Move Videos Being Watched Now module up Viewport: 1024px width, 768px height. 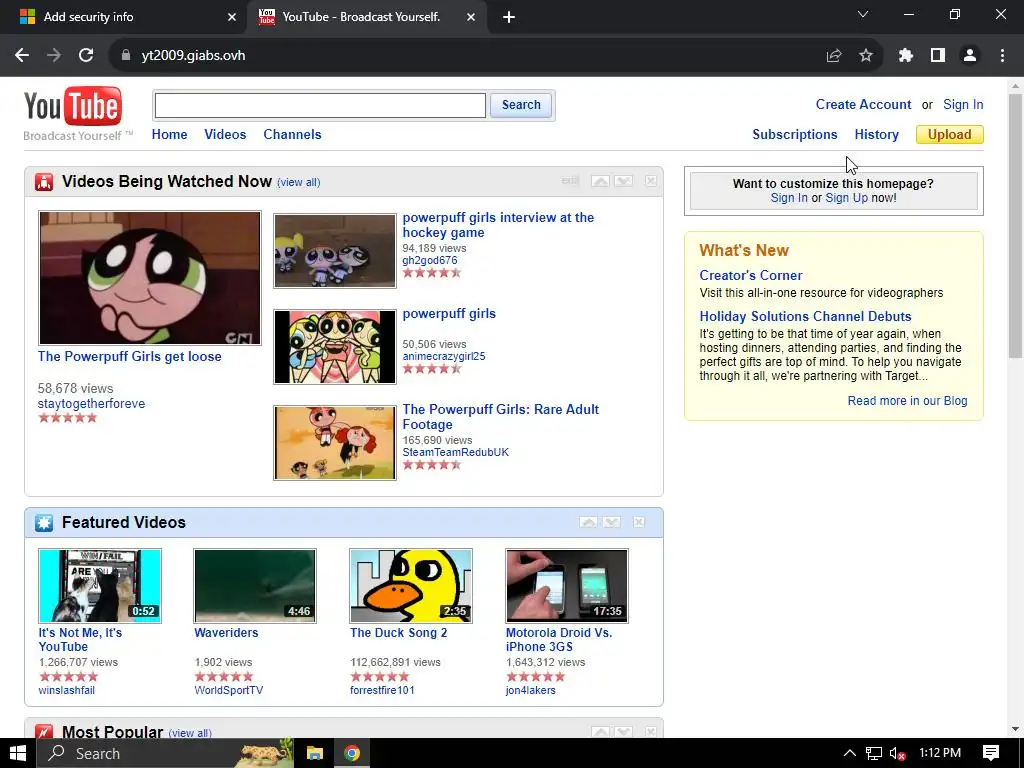(x=600, y=181)
